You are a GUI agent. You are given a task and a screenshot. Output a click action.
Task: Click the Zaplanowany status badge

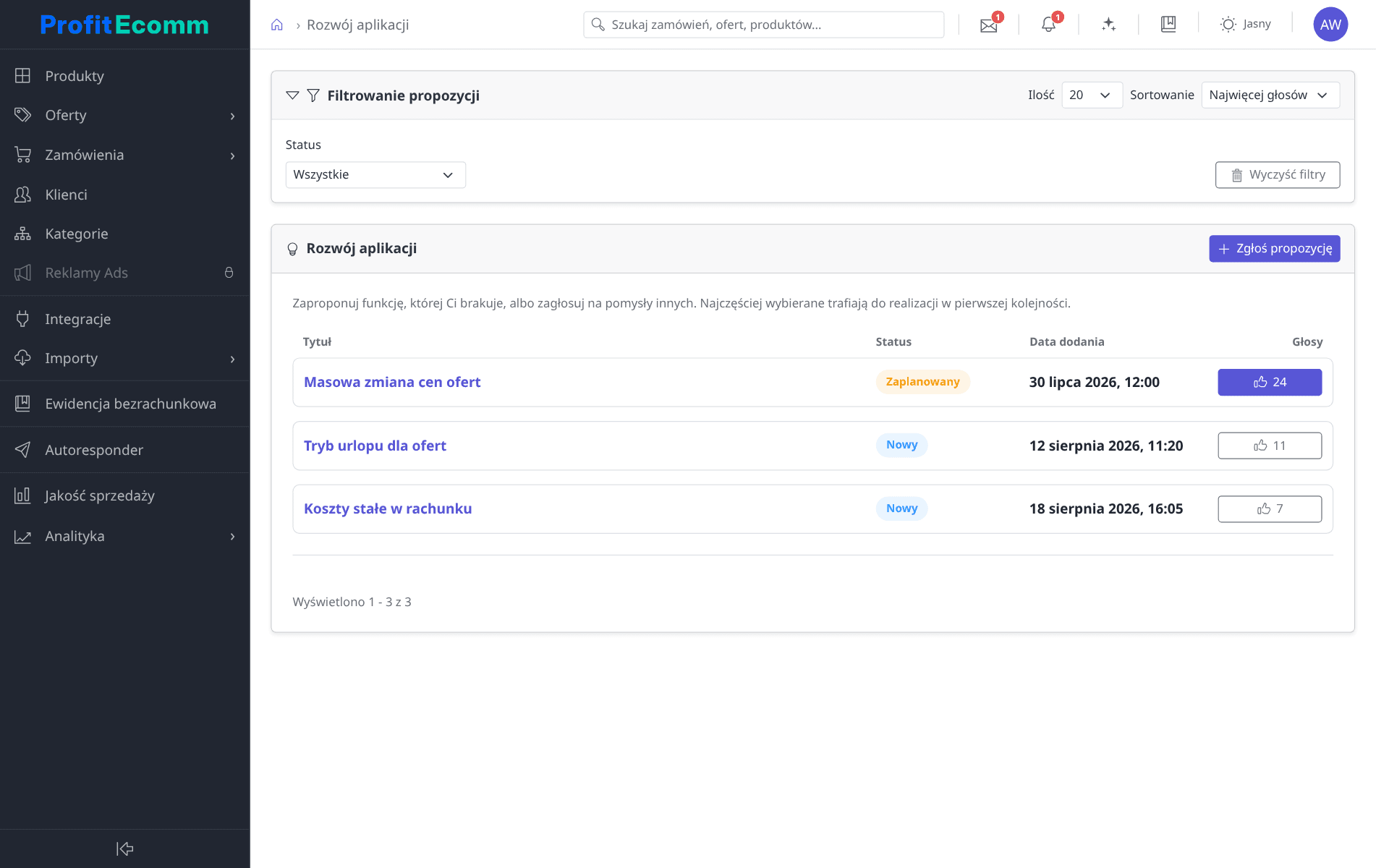[922, 382]
